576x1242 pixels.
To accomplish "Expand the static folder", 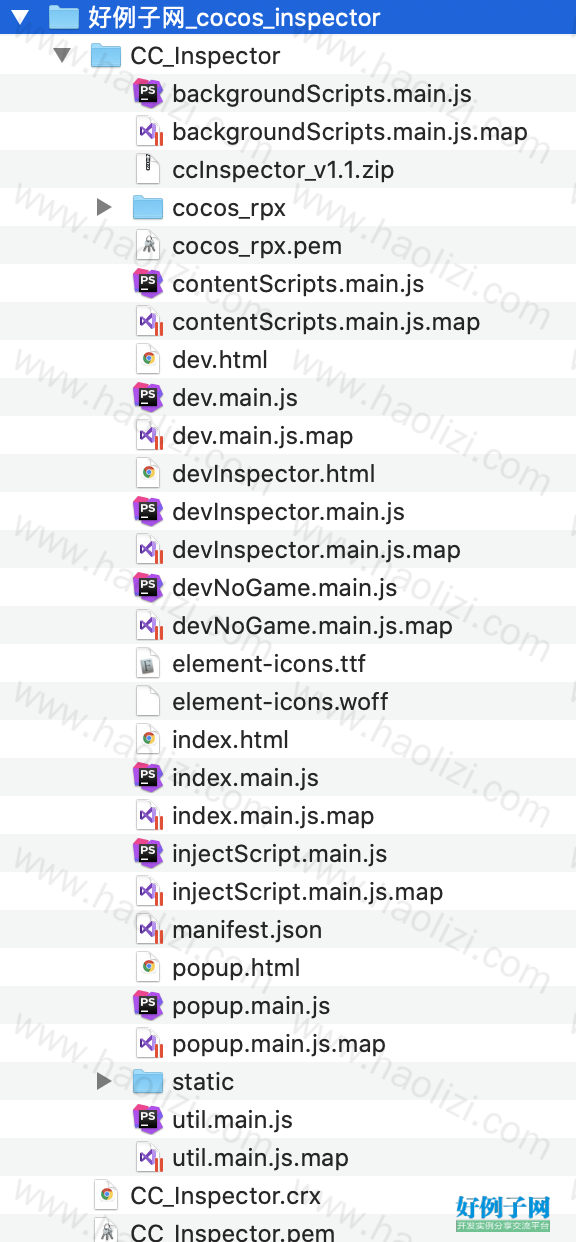I will [104, 1081].
